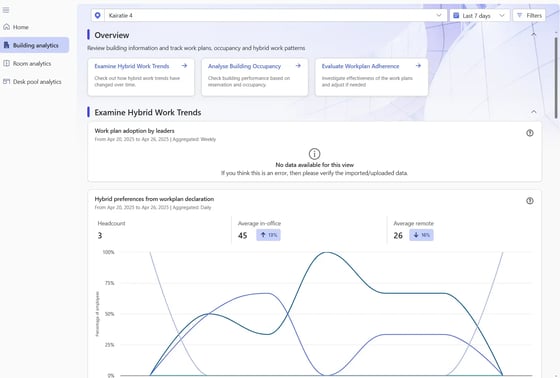Click the Average remote value 26
Viewport: 560px width, 378px height.
(x=398, y=235)
